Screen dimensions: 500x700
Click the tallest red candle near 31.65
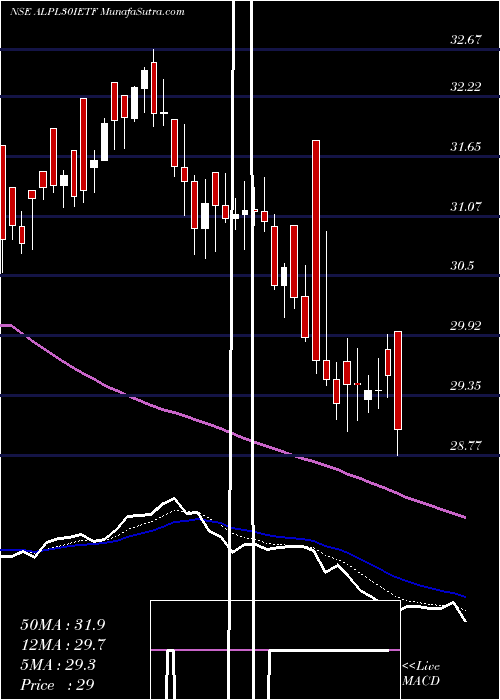point(316,250)
